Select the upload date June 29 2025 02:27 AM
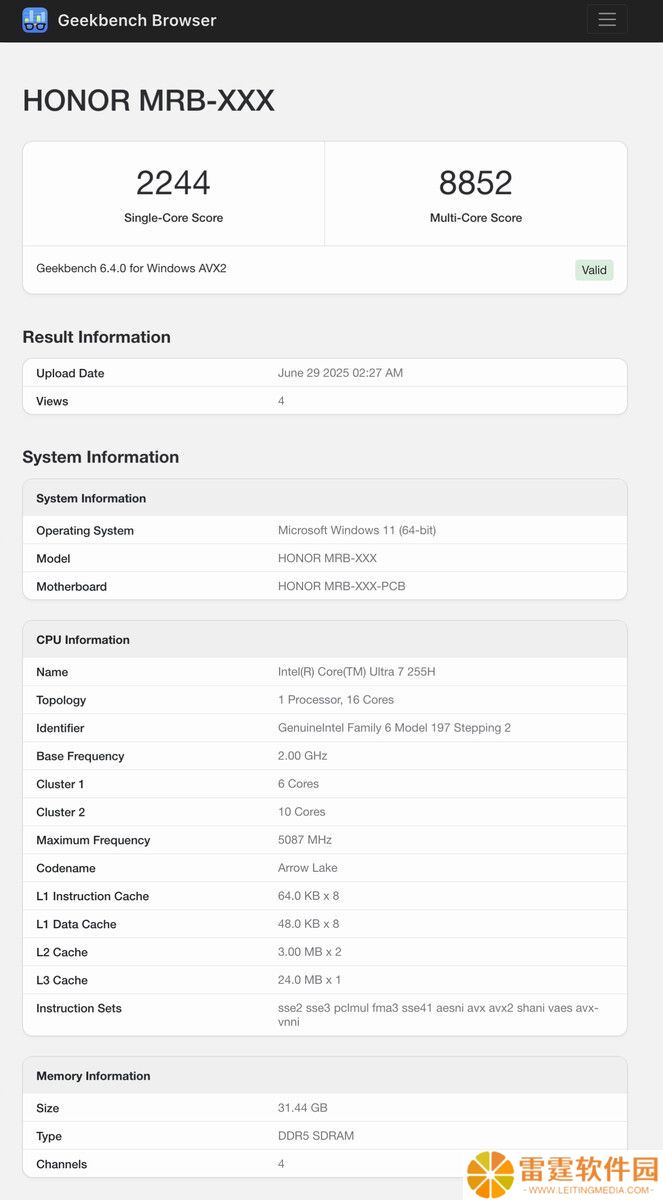Viewport: 663px width, 1200px height. click(340, 373)
